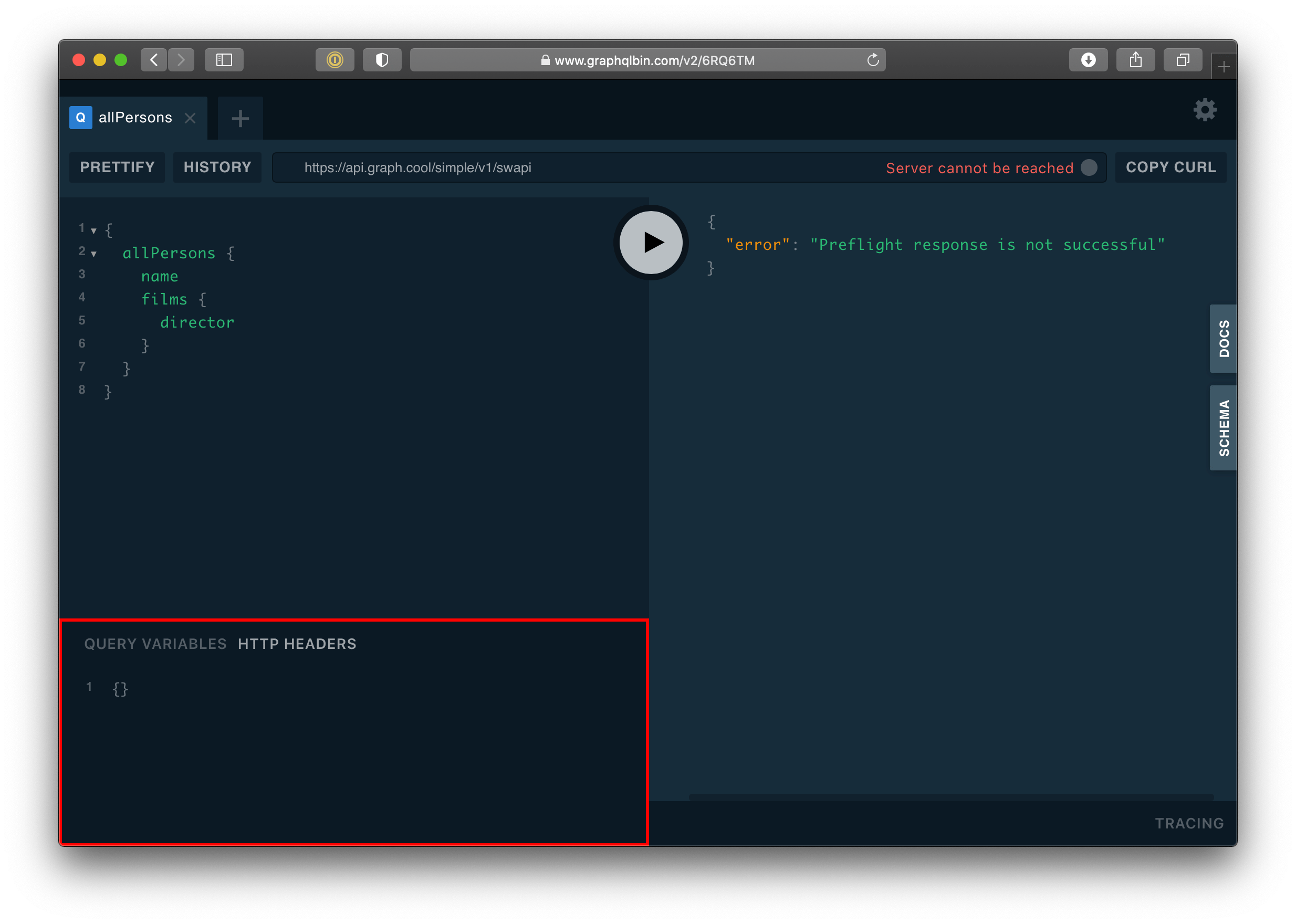Screen dimensions: 1296x924
Task: Reload the page in address bar
Action: pos(873,60)
